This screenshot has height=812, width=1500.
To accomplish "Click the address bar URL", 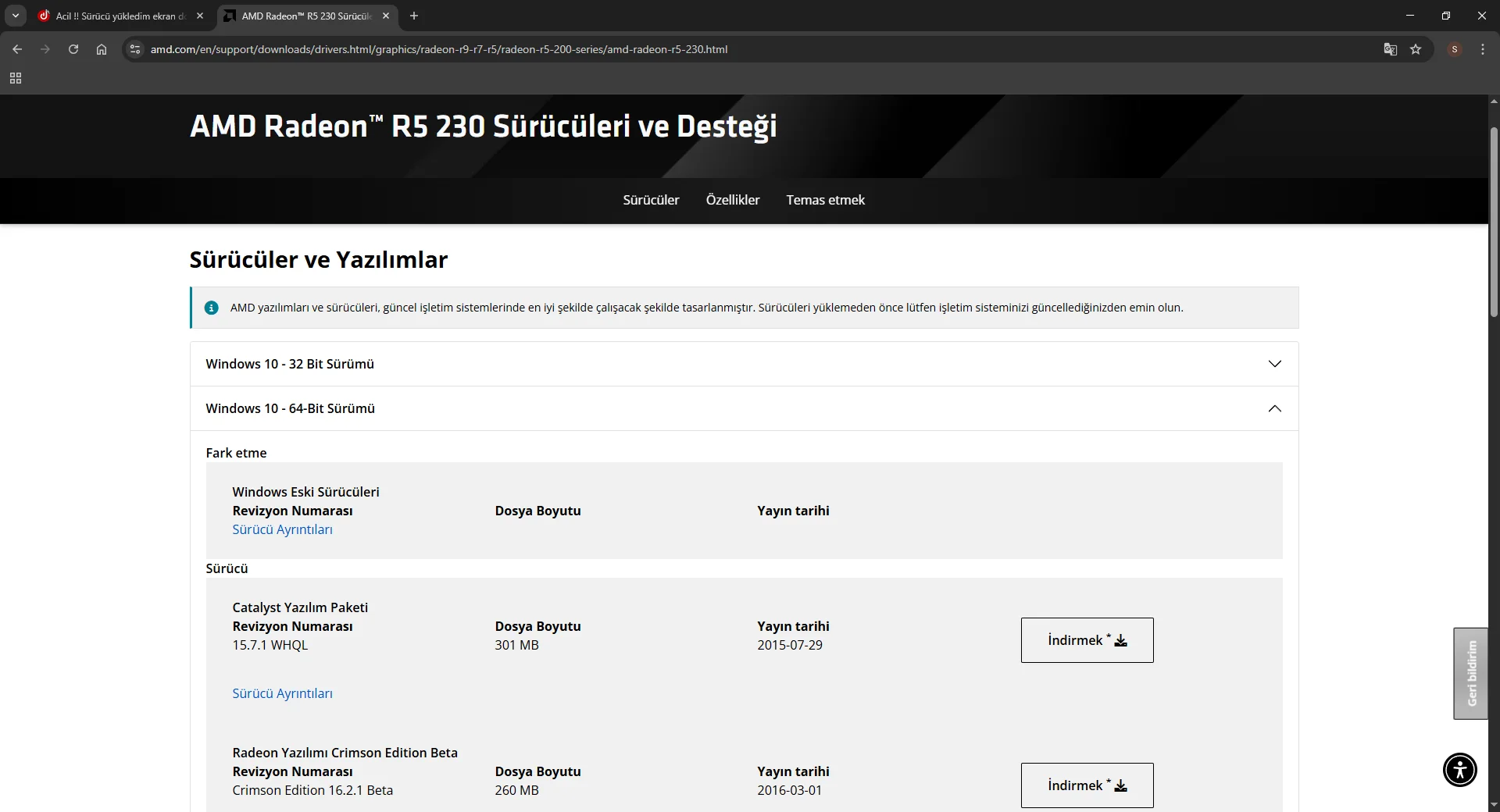I will 438,49.
